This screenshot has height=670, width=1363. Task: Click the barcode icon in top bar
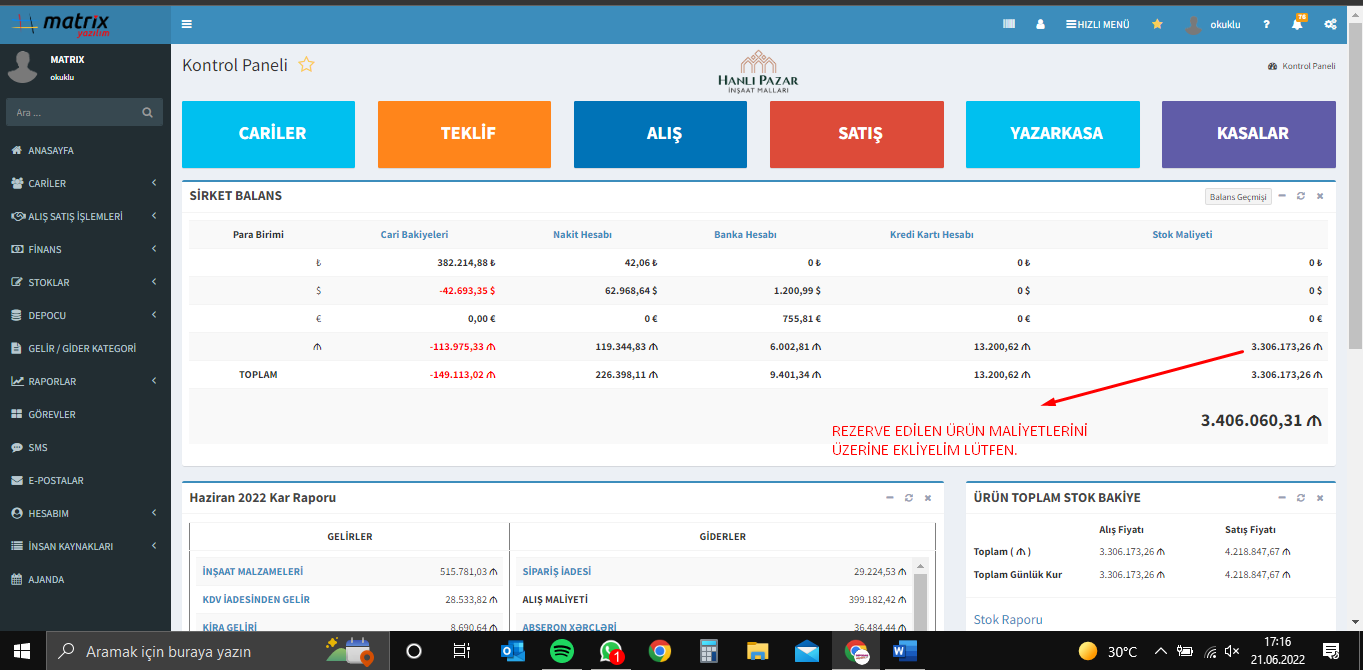[1009, 24]
